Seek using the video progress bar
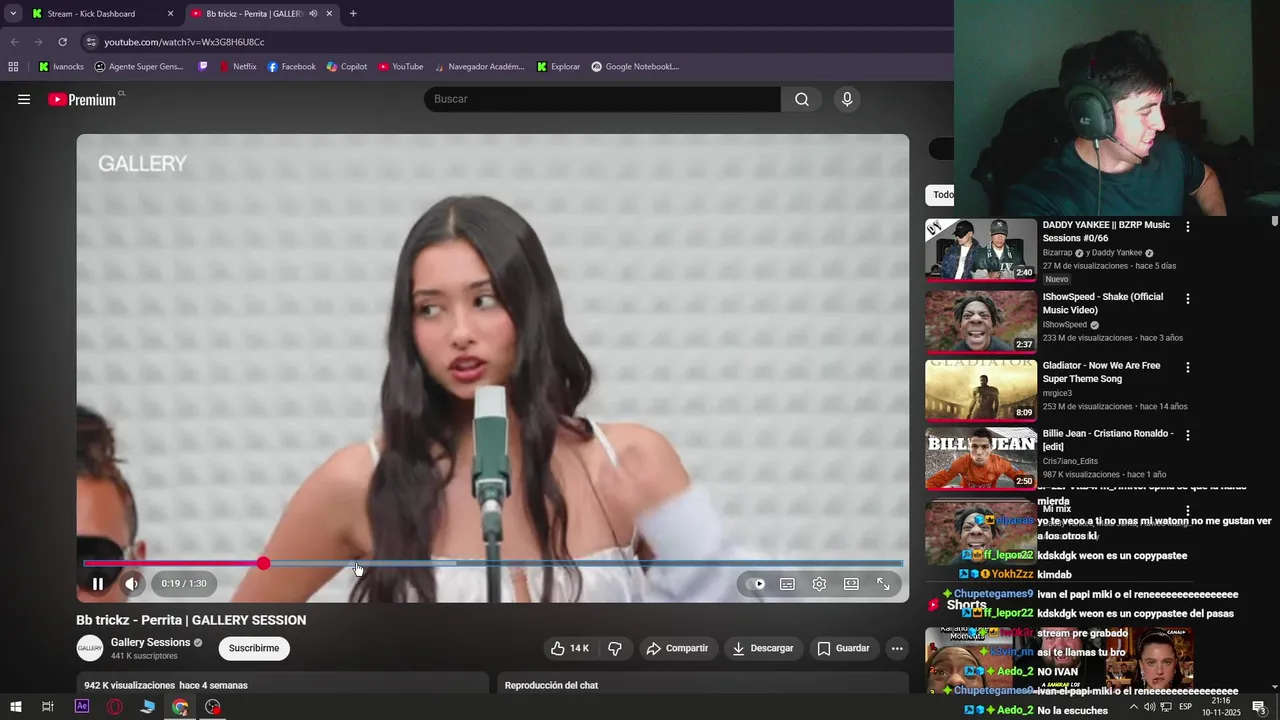This screenshot has height=720, width=1280. (x=493, y=564)
